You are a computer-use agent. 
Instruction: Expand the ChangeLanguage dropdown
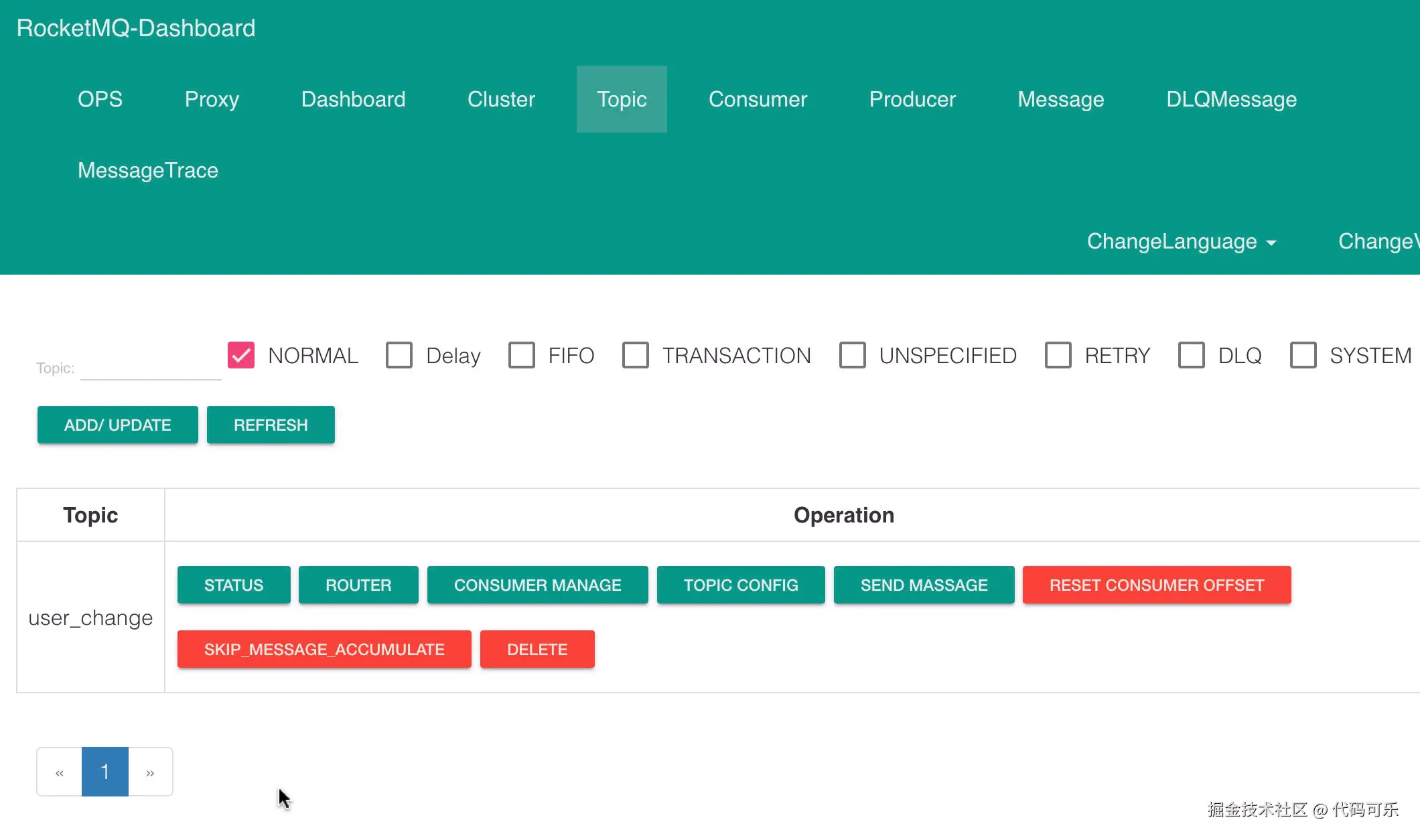point(1182,241)
